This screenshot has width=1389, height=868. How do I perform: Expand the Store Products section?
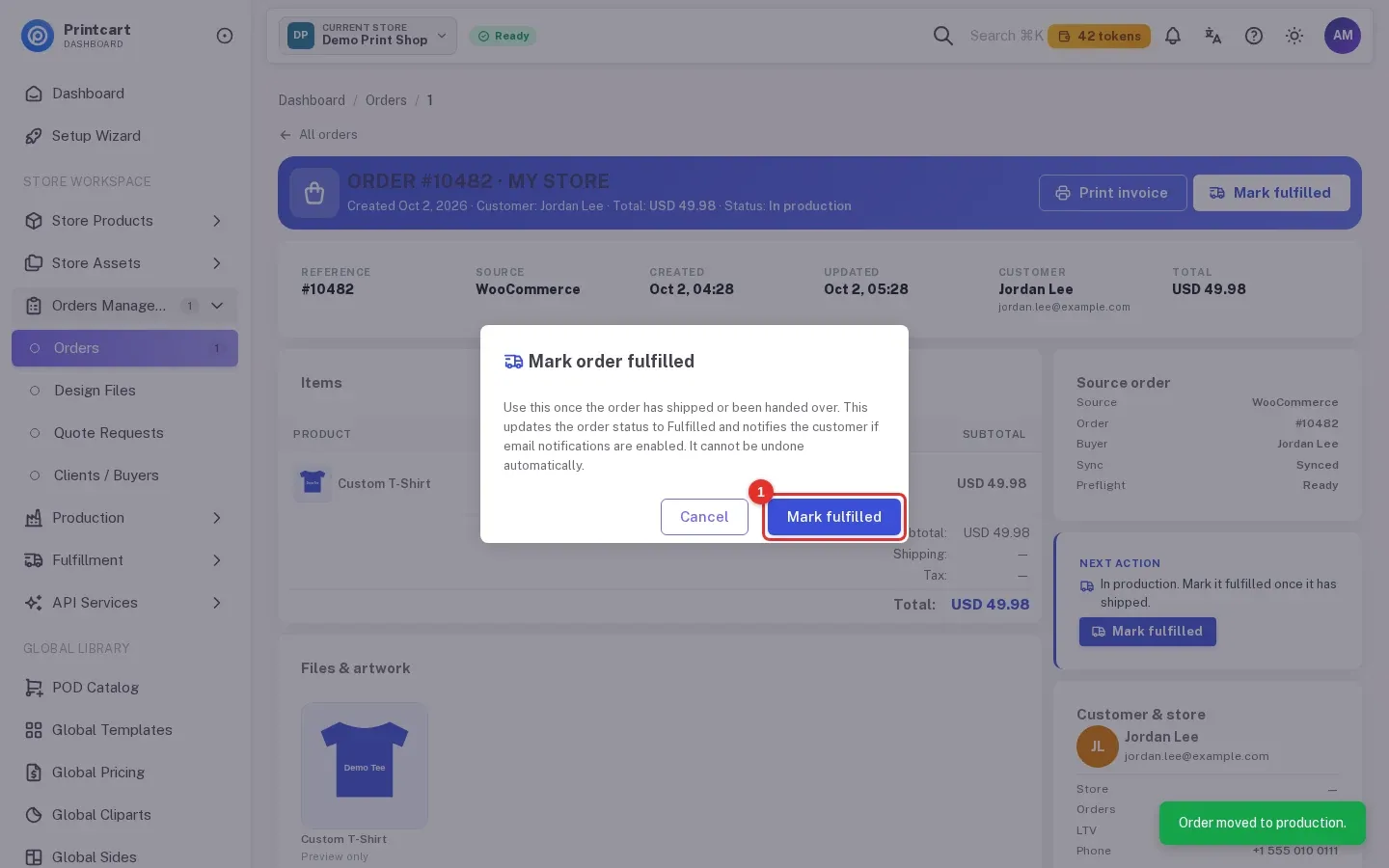(125, 221)
